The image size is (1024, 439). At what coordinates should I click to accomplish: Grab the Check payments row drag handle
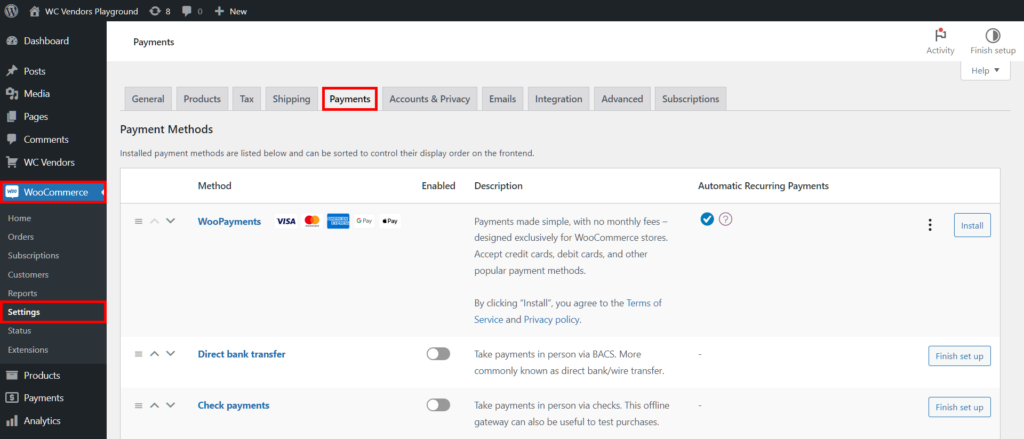(138, 406)
